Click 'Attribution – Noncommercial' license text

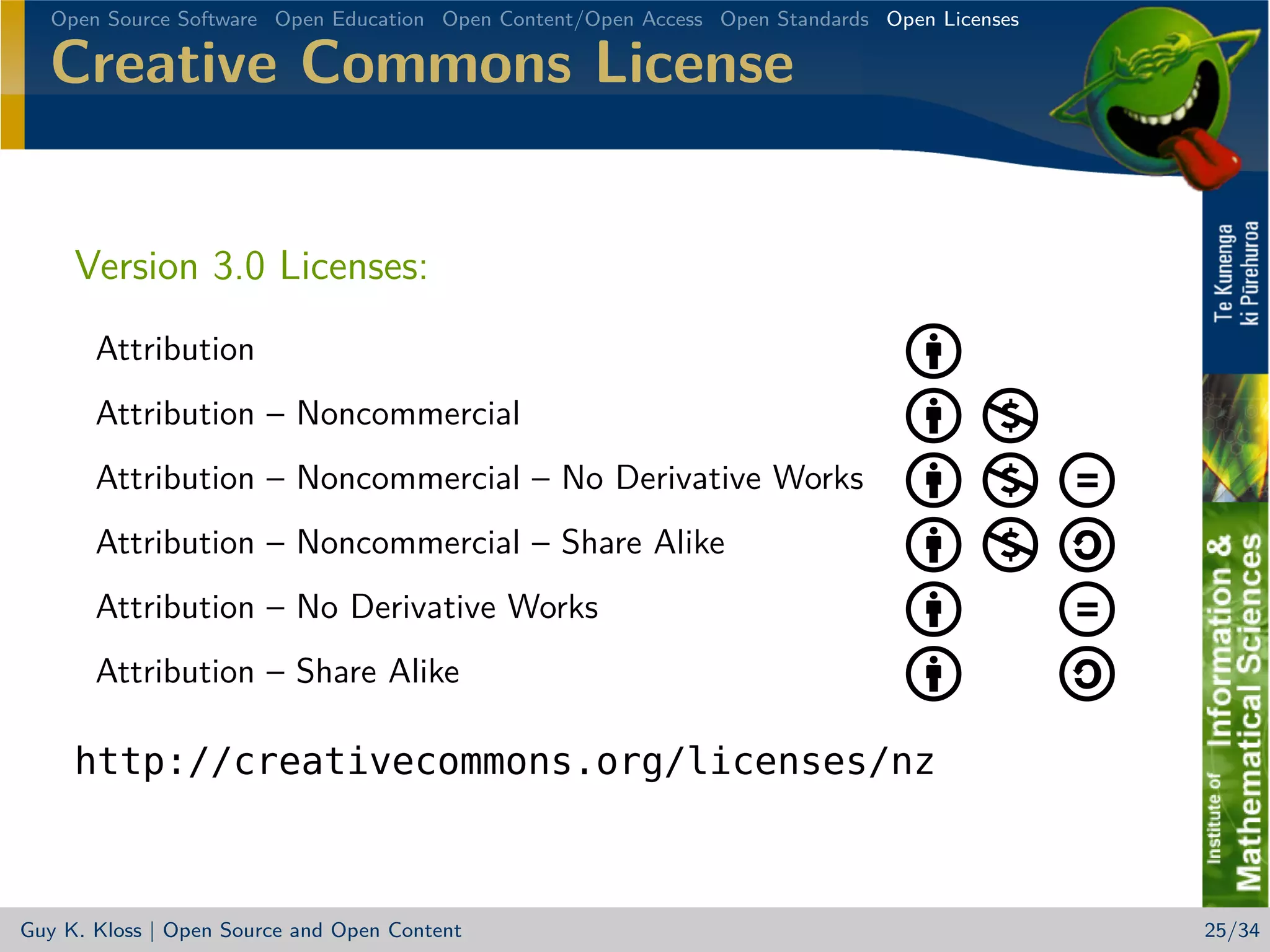click(308, 413)
